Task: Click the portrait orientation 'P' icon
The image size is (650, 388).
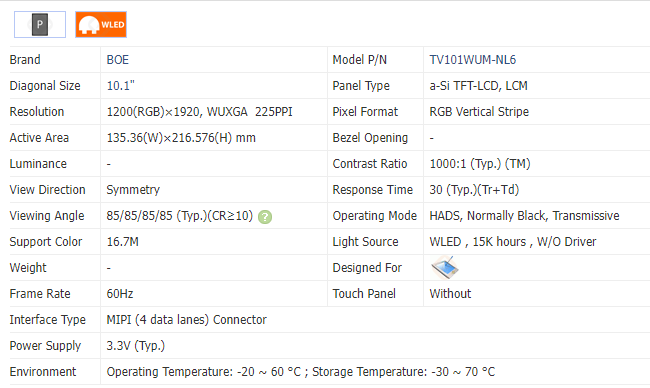Action: coord(40,24)
